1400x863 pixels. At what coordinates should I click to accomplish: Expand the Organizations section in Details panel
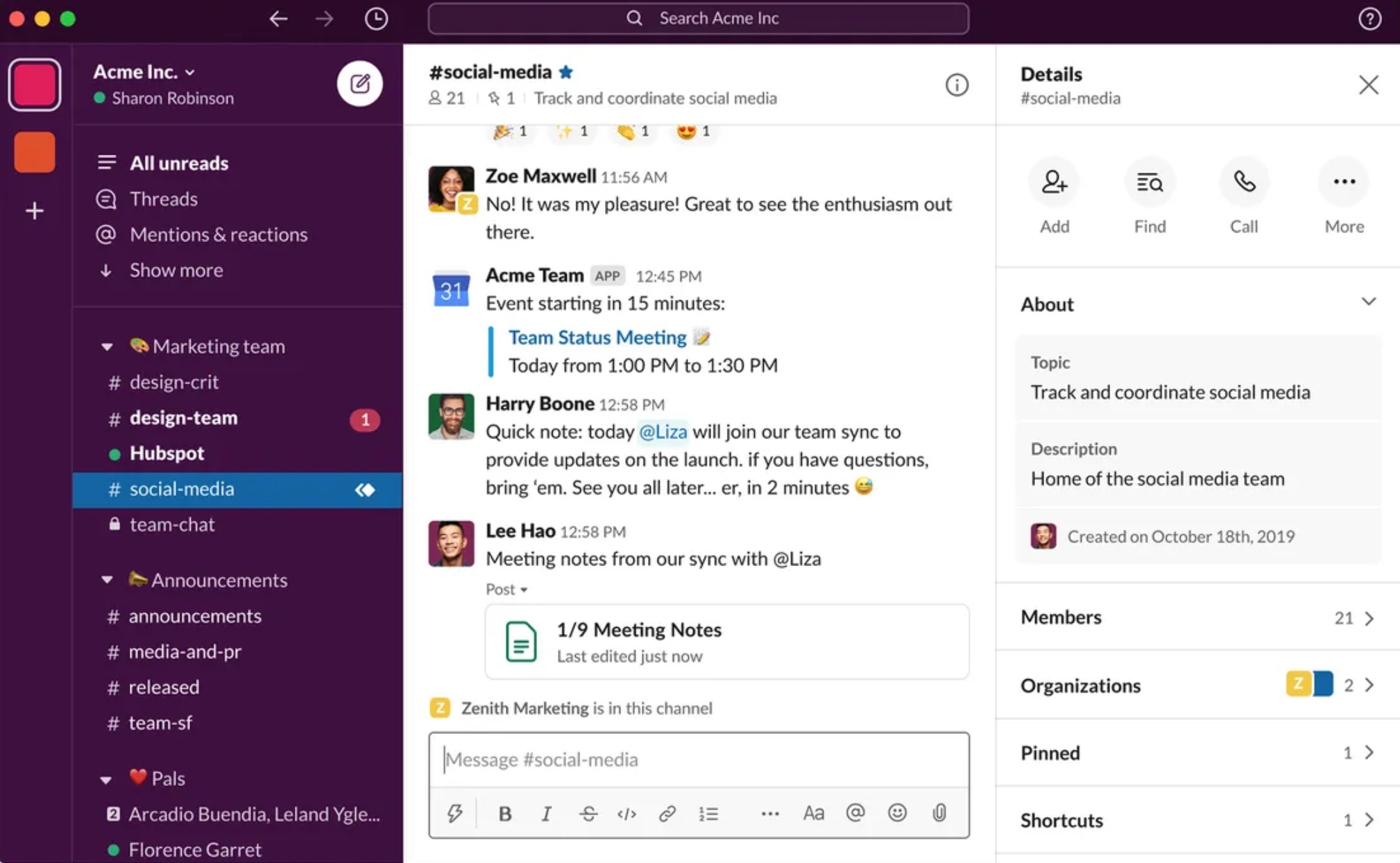(x=1370, y=686)
